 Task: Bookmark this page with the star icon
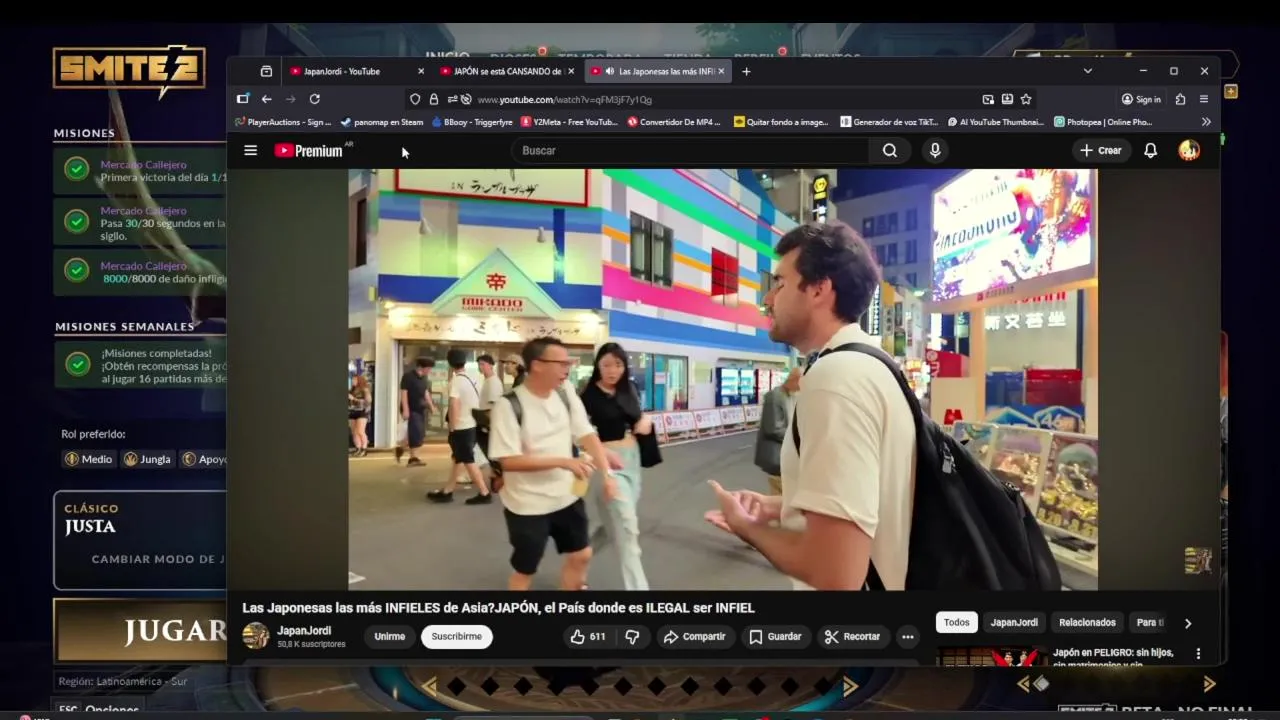[x=1026, y=99]
